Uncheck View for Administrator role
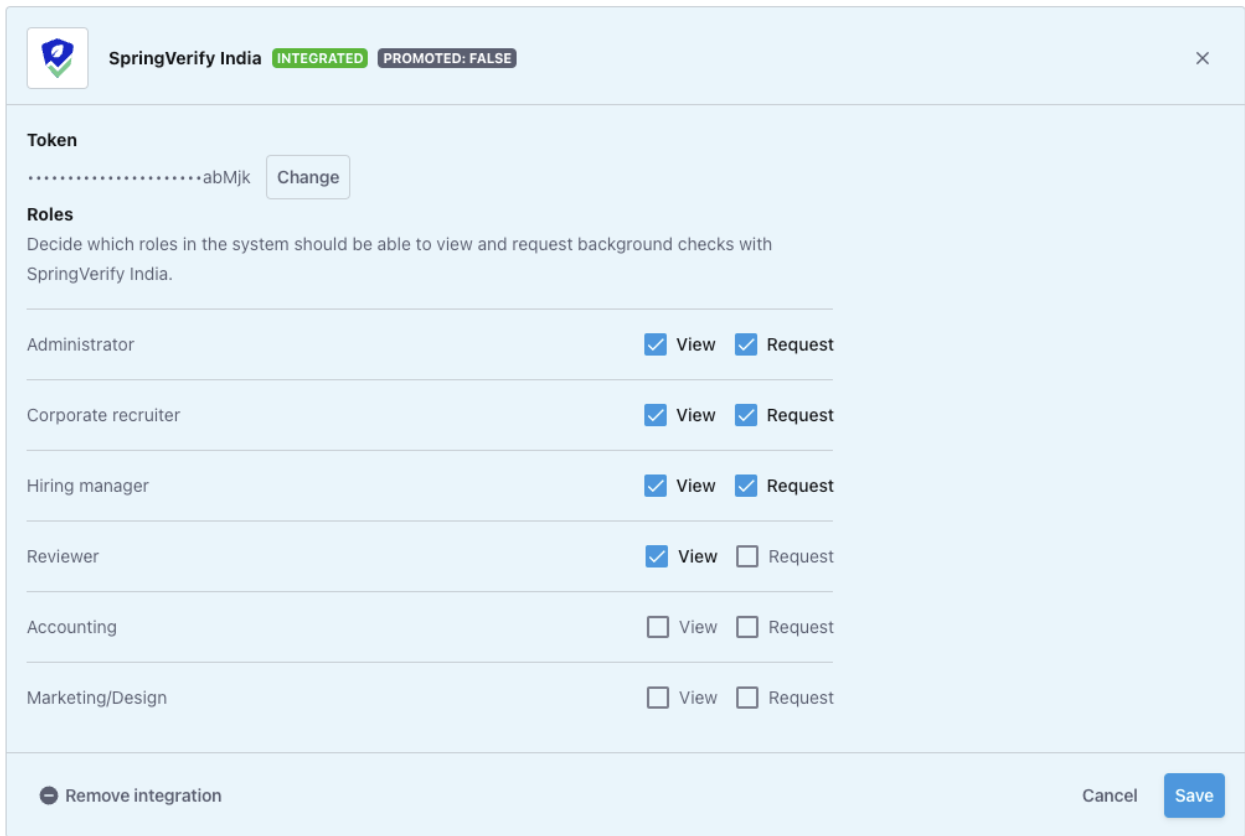Viewport: 1245px width, 836px height. tap(656, 345)
